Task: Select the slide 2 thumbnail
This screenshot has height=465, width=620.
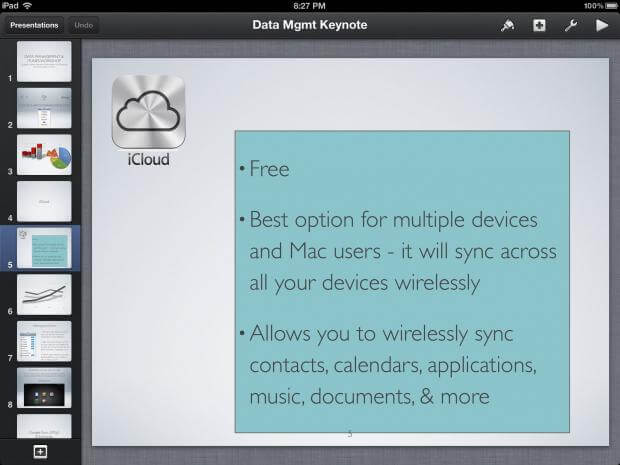Action: [44, 108]
